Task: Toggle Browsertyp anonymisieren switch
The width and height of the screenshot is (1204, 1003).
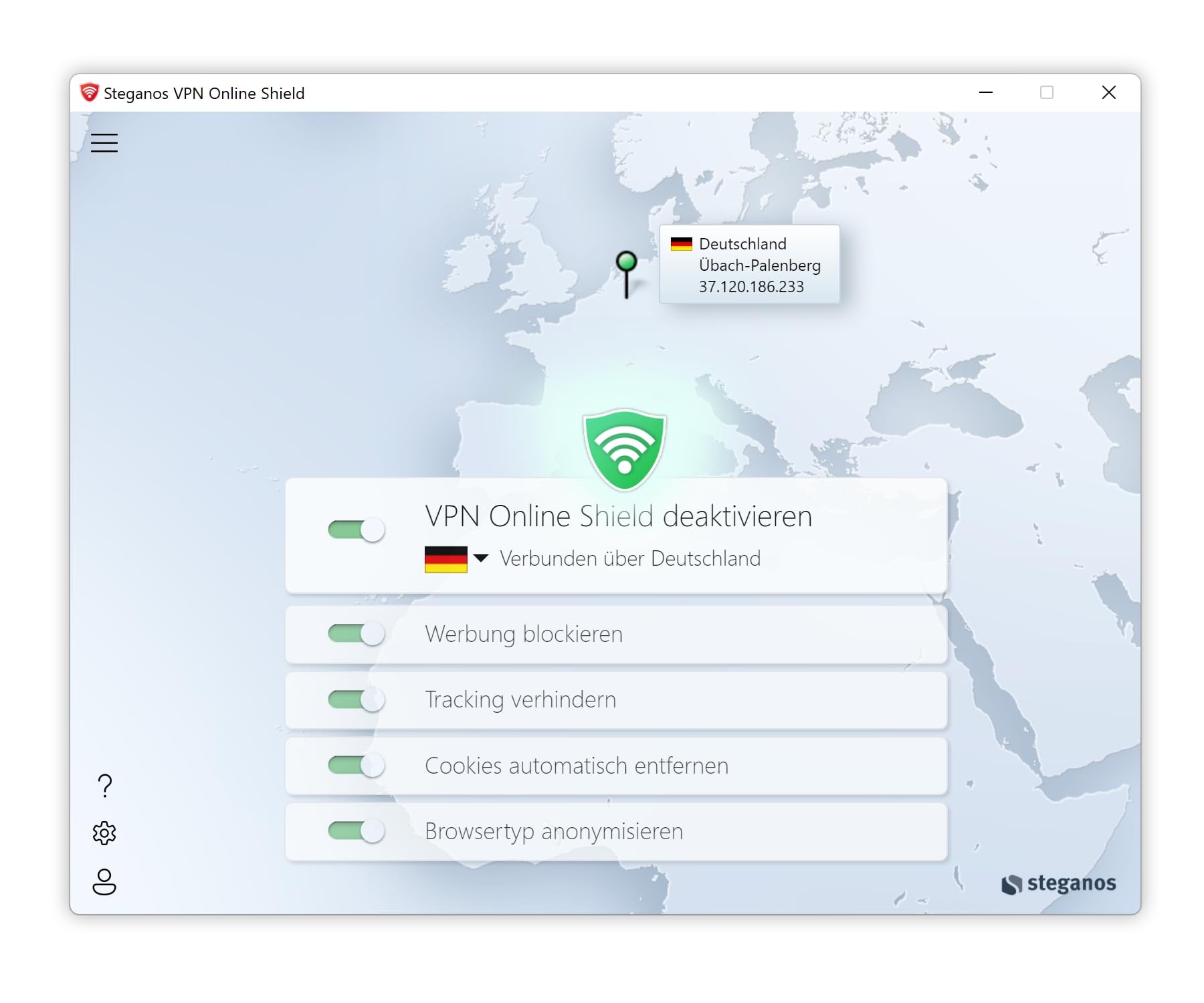Action: (x=357, y=831)
